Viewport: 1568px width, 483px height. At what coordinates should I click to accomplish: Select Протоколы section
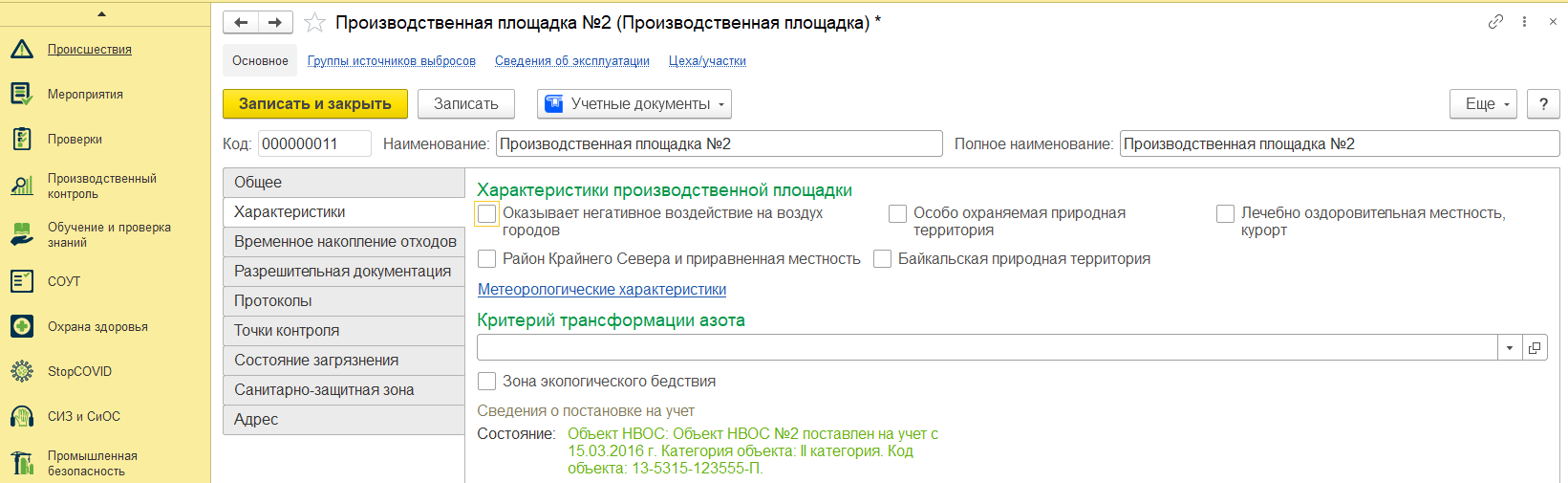(344, 300)
